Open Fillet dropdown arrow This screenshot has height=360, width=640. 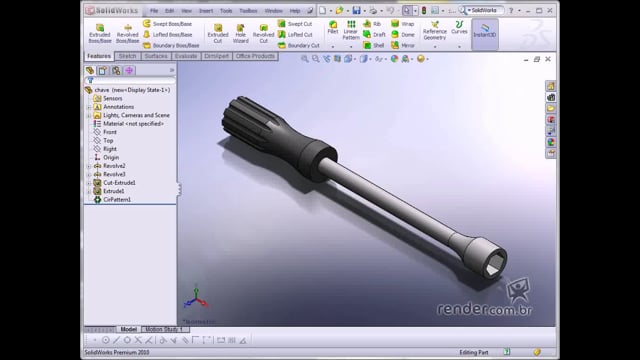[333, 47]
